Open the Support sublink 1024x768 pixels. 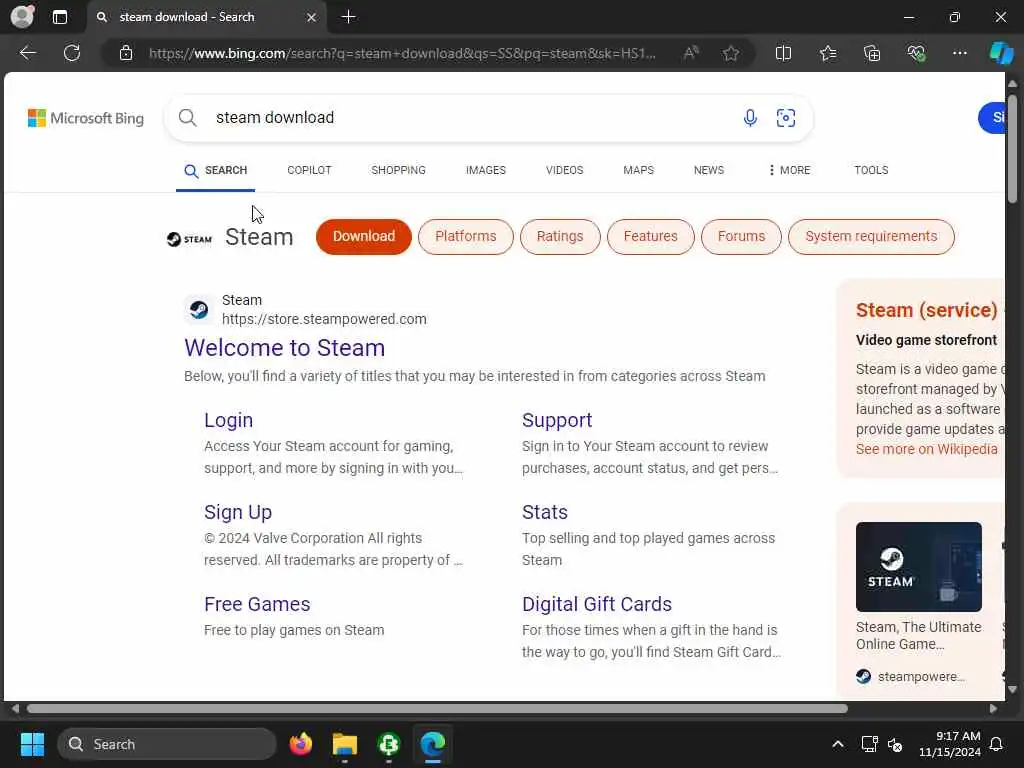[557, 421]
